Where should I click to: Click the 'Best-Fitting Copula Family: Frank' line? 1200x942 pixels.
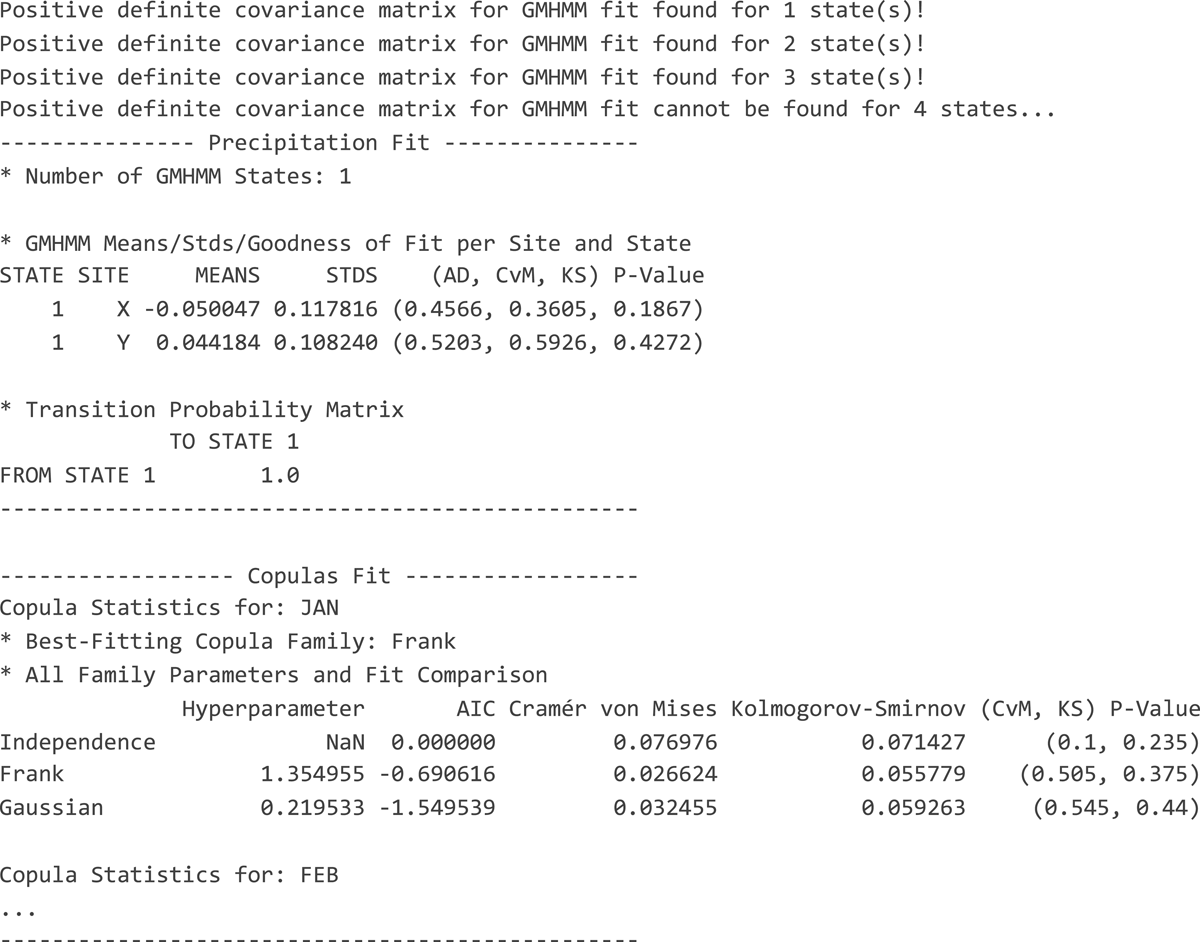[x=228, y=642]
